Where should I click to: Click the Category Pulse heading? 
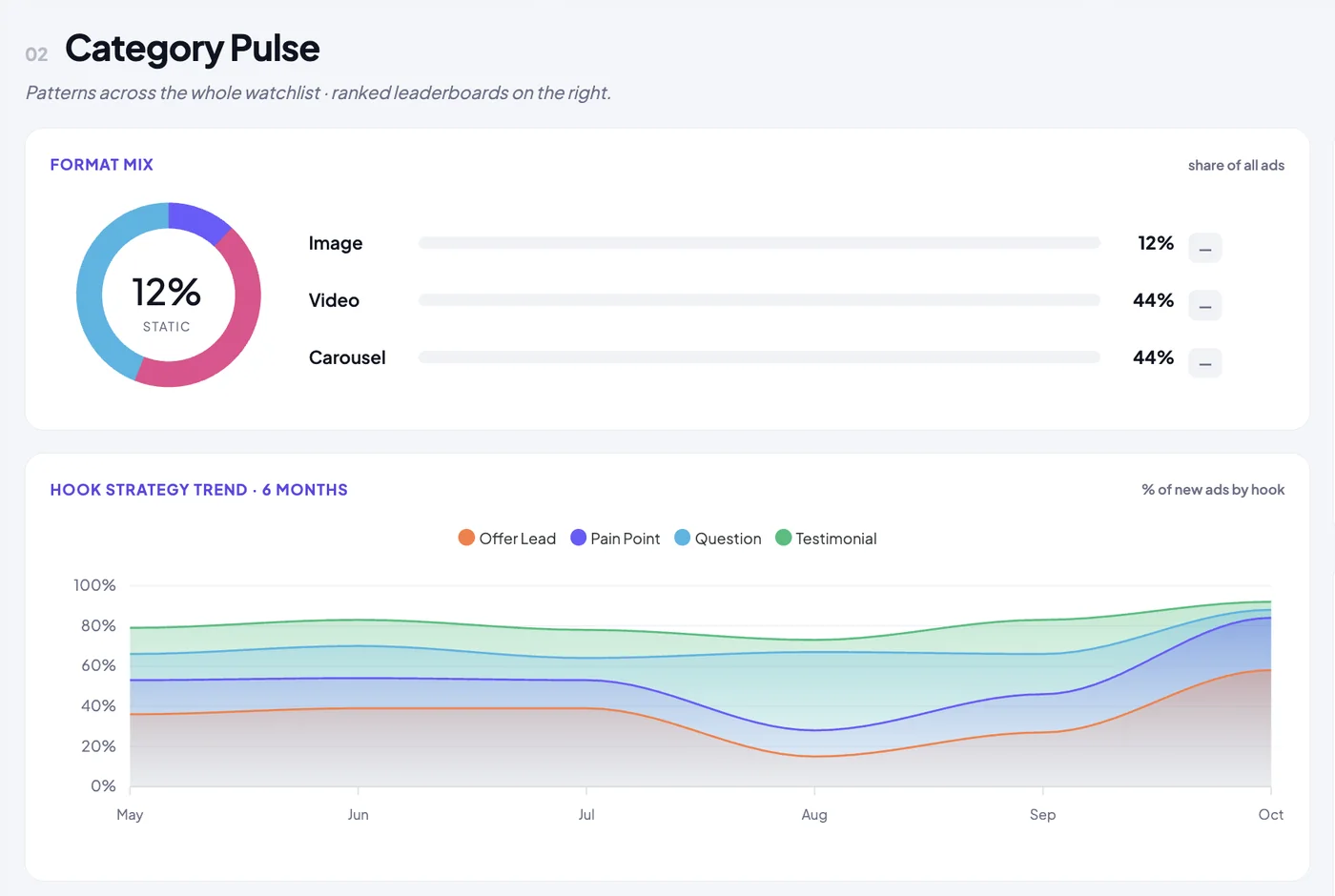tap(192, 49)
